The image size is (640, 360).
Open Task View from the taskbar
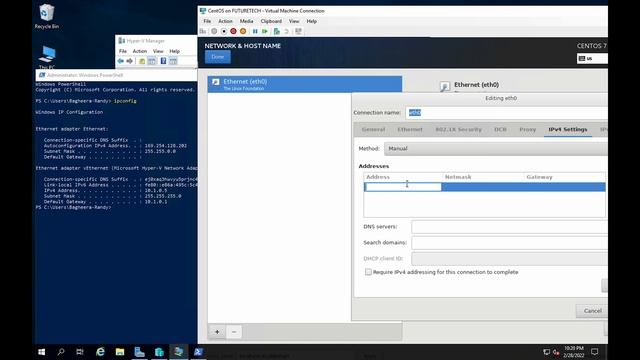coord(80,352)
